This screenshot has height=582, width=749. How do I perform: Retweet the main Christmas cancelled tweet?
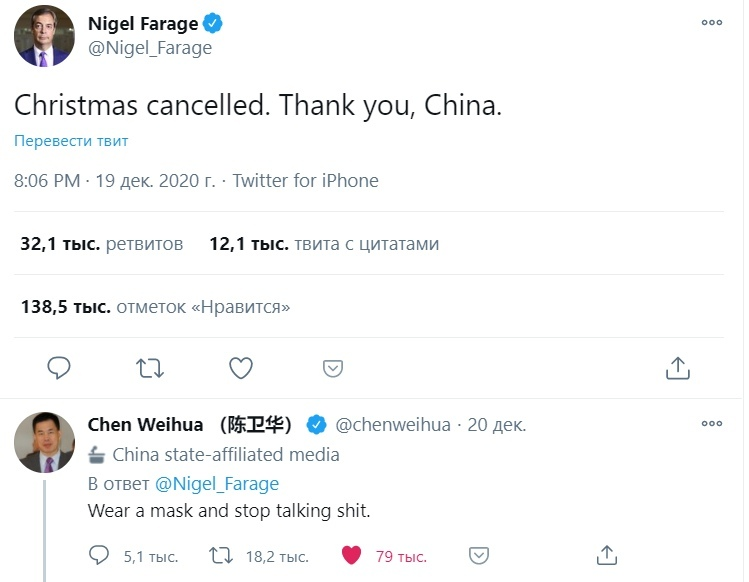point(150,368)
